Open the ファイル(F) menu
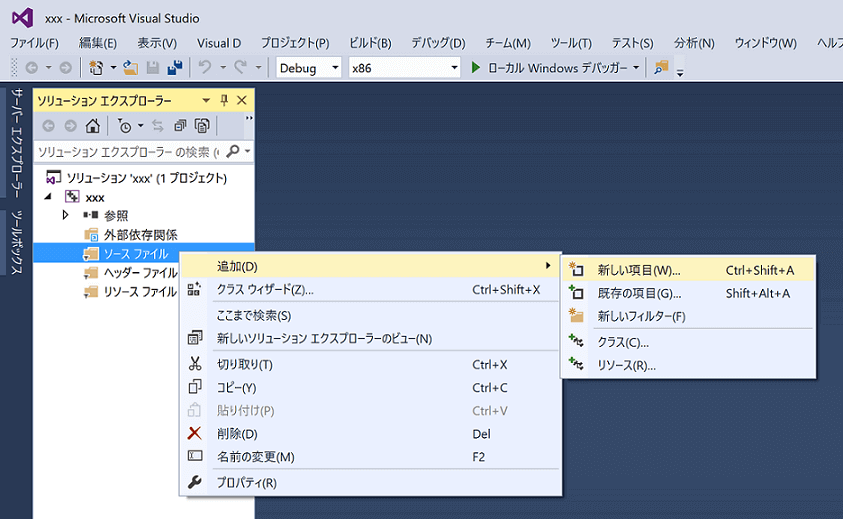Viewport: 843px width, 519px height. (34, 43)
